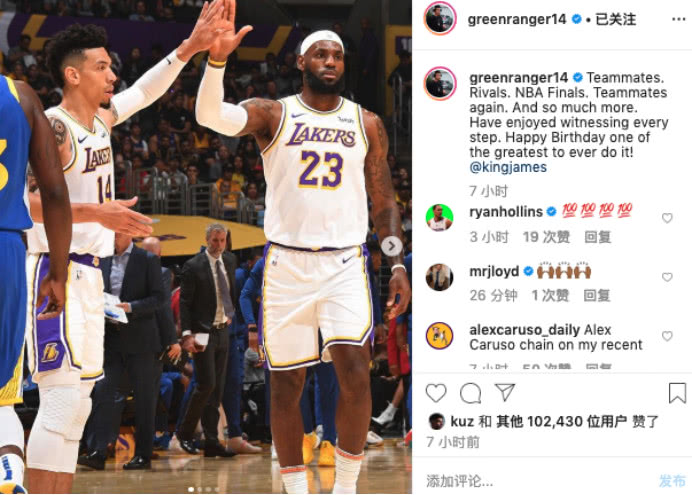Open the three-dot more options menu
Screen dimensions: 692x495
pyautogui.click(x=678, y=19)
